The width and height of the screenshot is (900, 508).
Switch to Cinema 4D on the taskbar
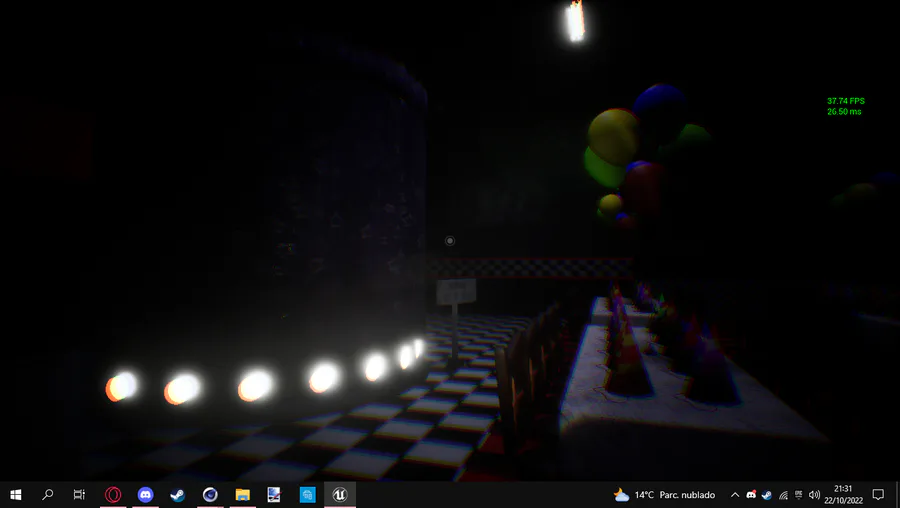coord(210,494)
